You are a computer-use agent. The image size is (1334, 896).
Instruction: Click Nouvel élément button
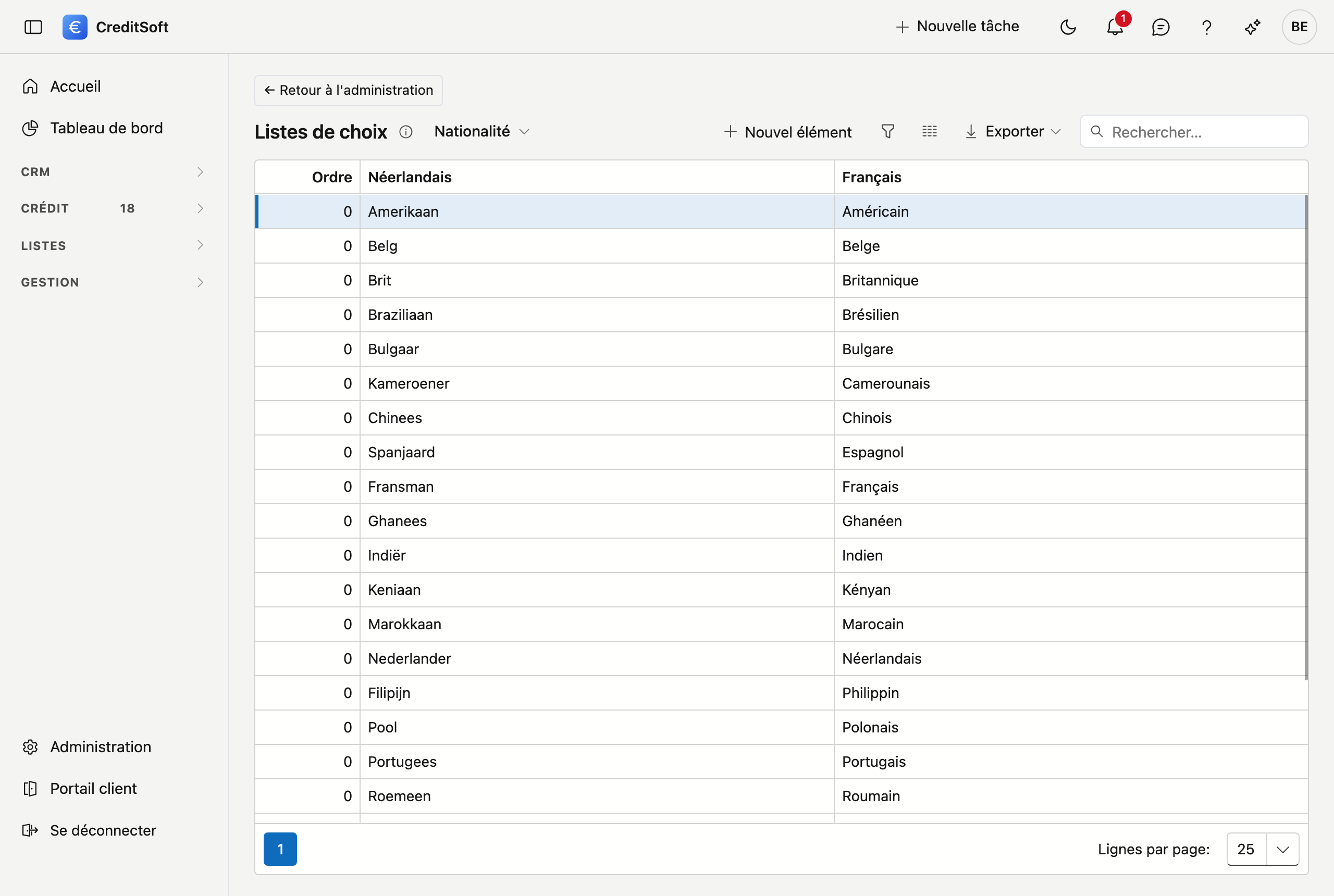tap(787, 132)
